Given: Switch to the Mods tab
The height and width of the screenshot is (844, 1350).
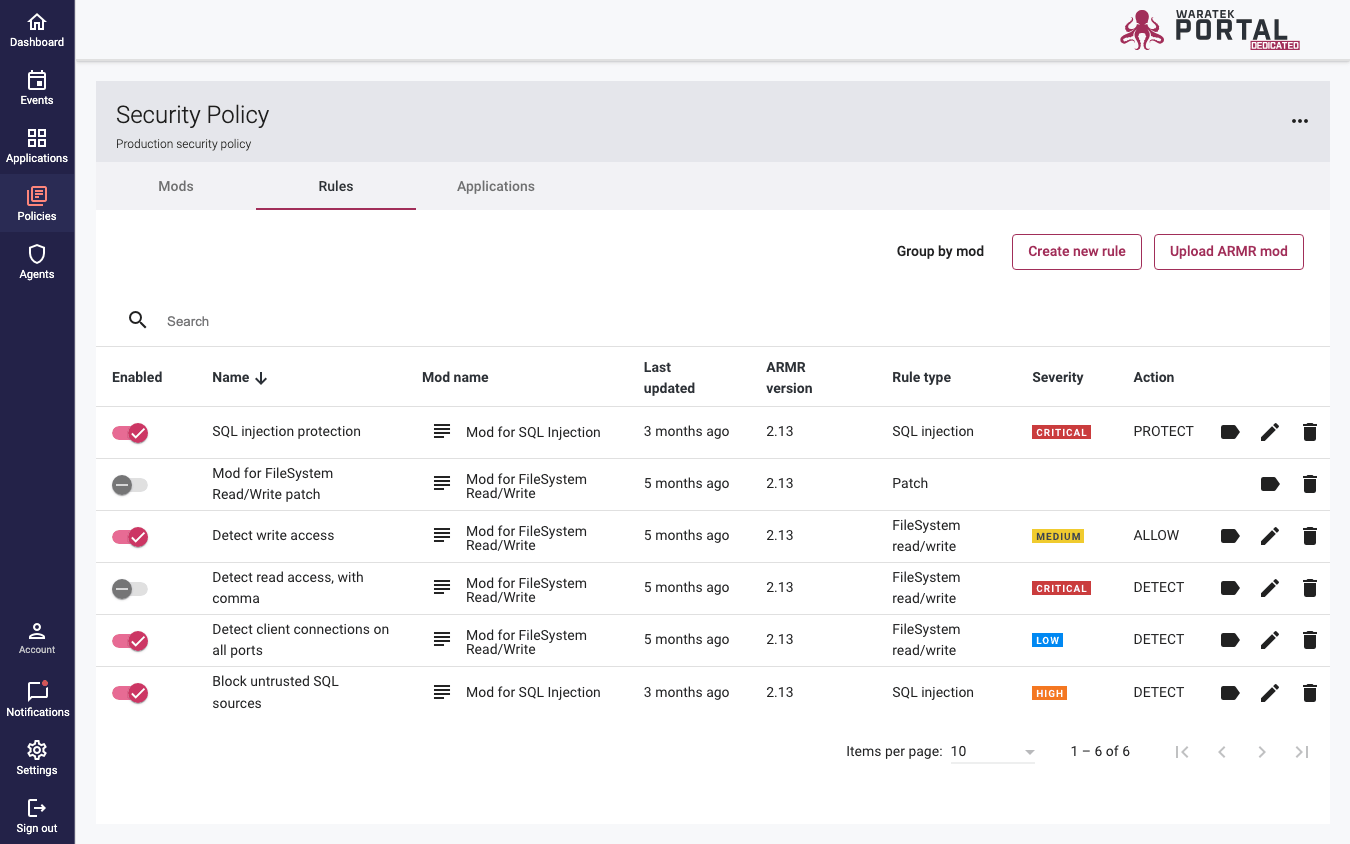Looking at the screenshot, I should (x=176, y=186).
